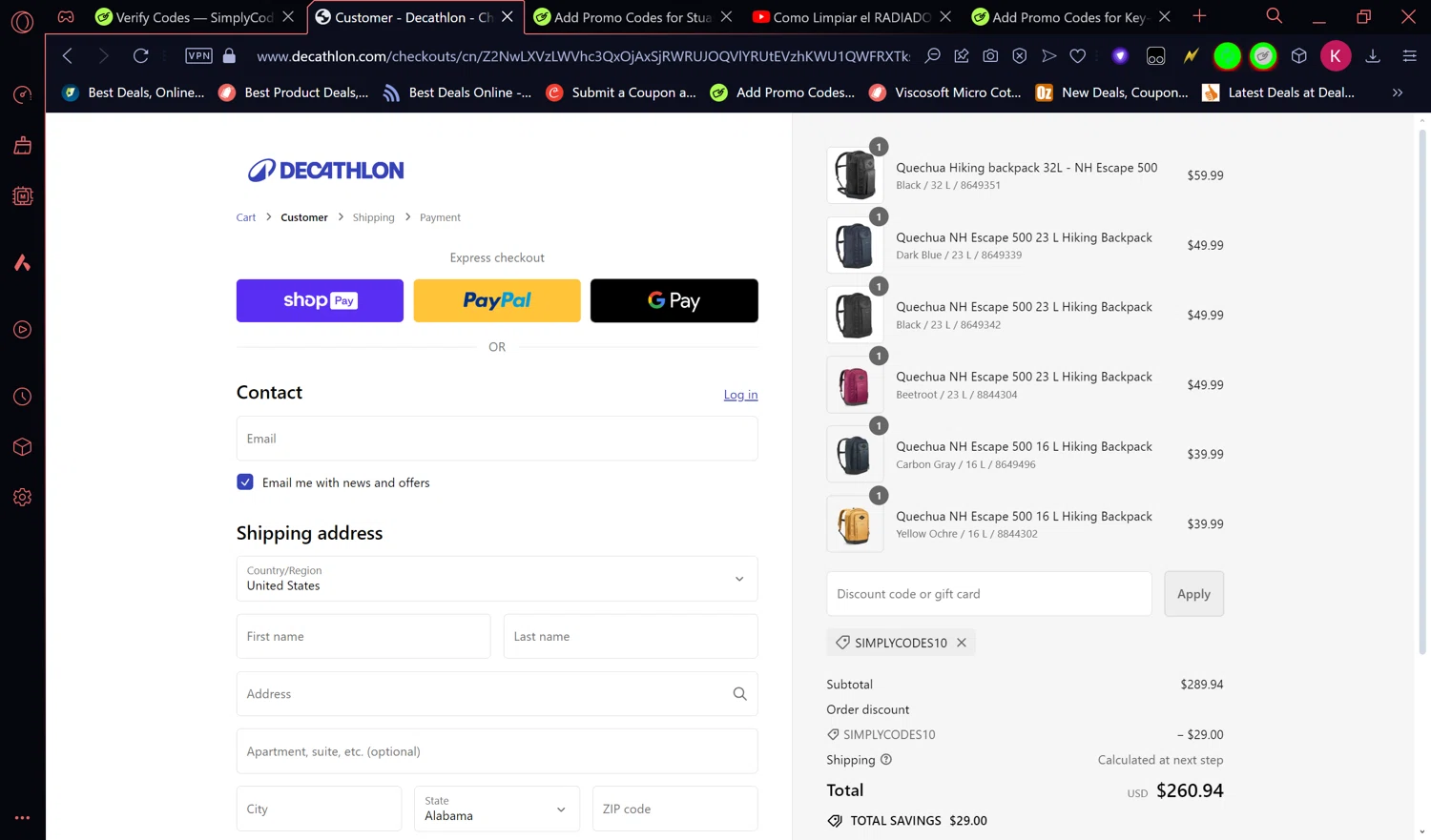Image resolution: width=1431 pixels, height=840 pixels.
Task: Reload the Decathlon checkout page
Action: click(x=141, y=56)
